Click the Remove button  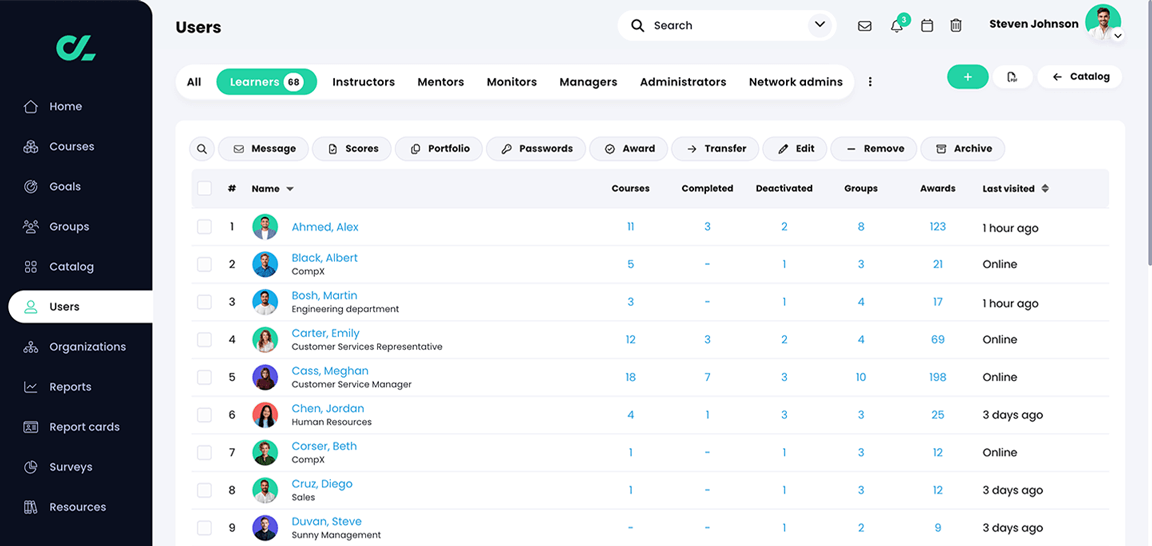[x=874, y=148]
